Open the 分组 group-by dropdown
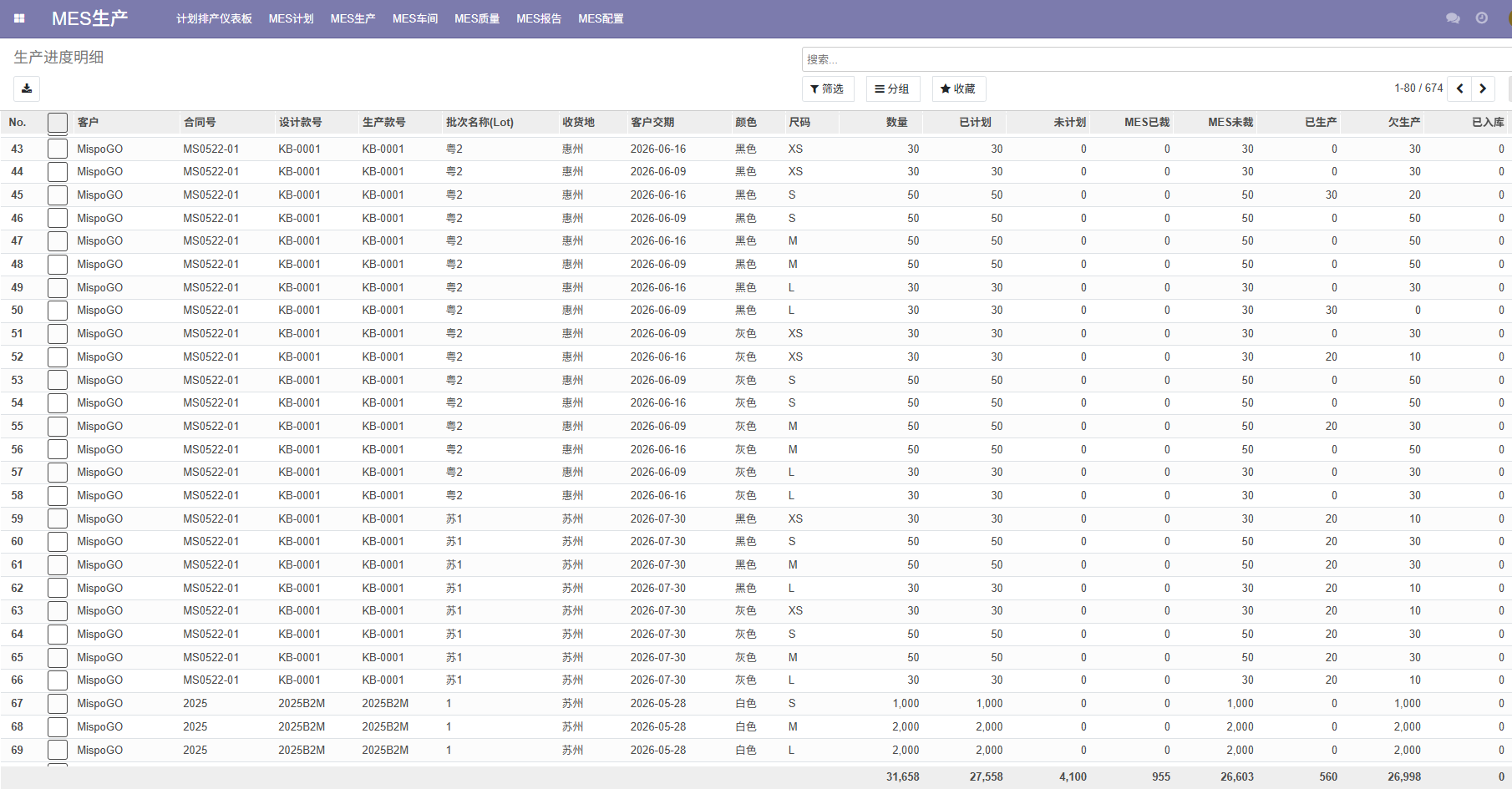This screenshot has width=1512, height=789. click(x=892, y=89)
